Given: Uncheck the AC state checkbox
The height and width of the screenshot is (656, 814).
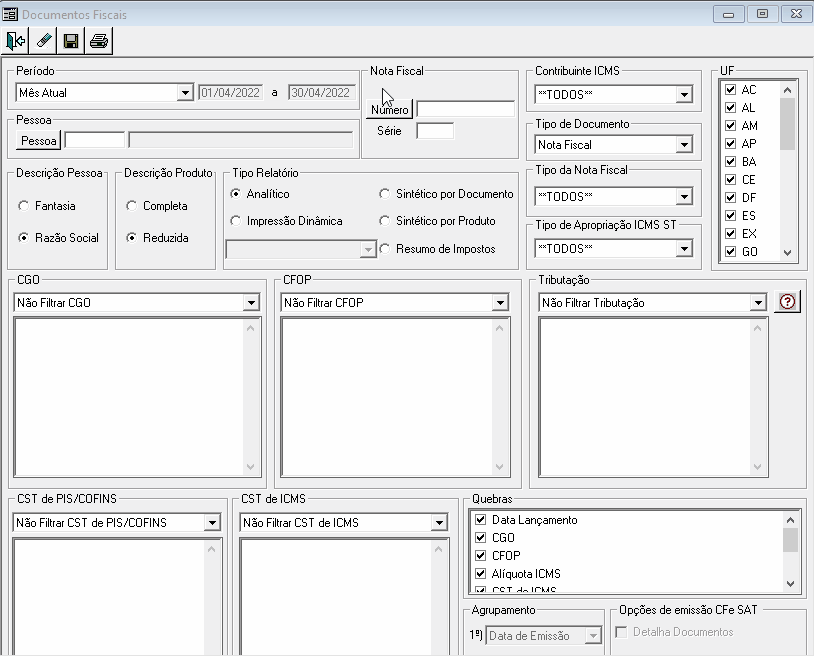Looking at the screenshot, I should (730, 89).
